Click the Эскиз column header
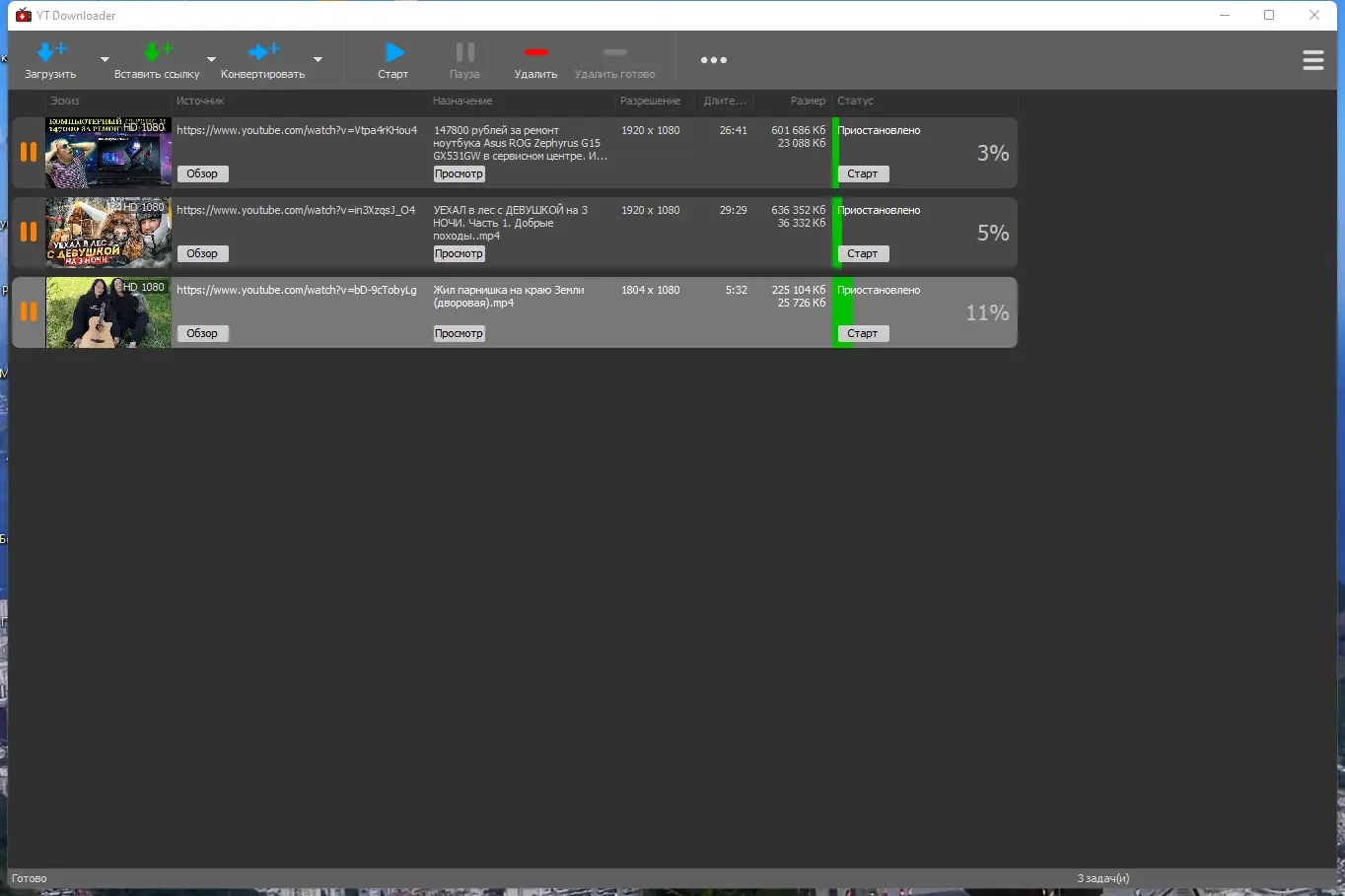This screenshot has width=1345, height=896. [x=65, y=101]
